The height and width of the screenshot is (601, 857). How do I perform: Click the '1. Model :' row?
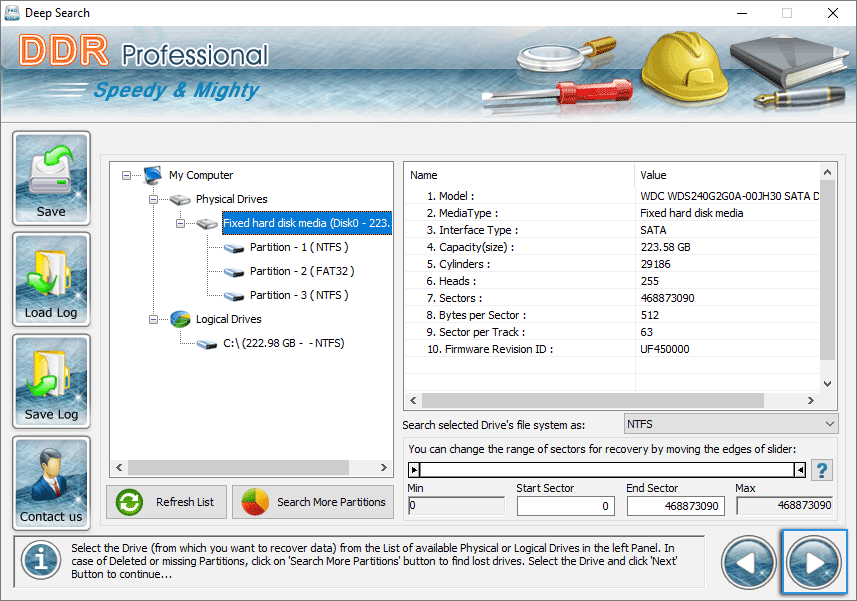[612, 196]
